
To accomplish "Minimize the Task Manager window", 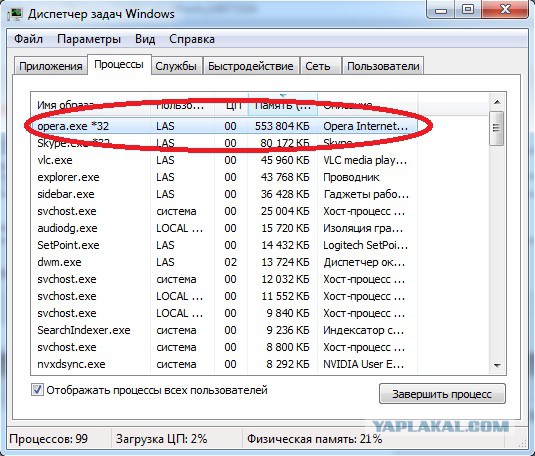I will click(441, 10).
